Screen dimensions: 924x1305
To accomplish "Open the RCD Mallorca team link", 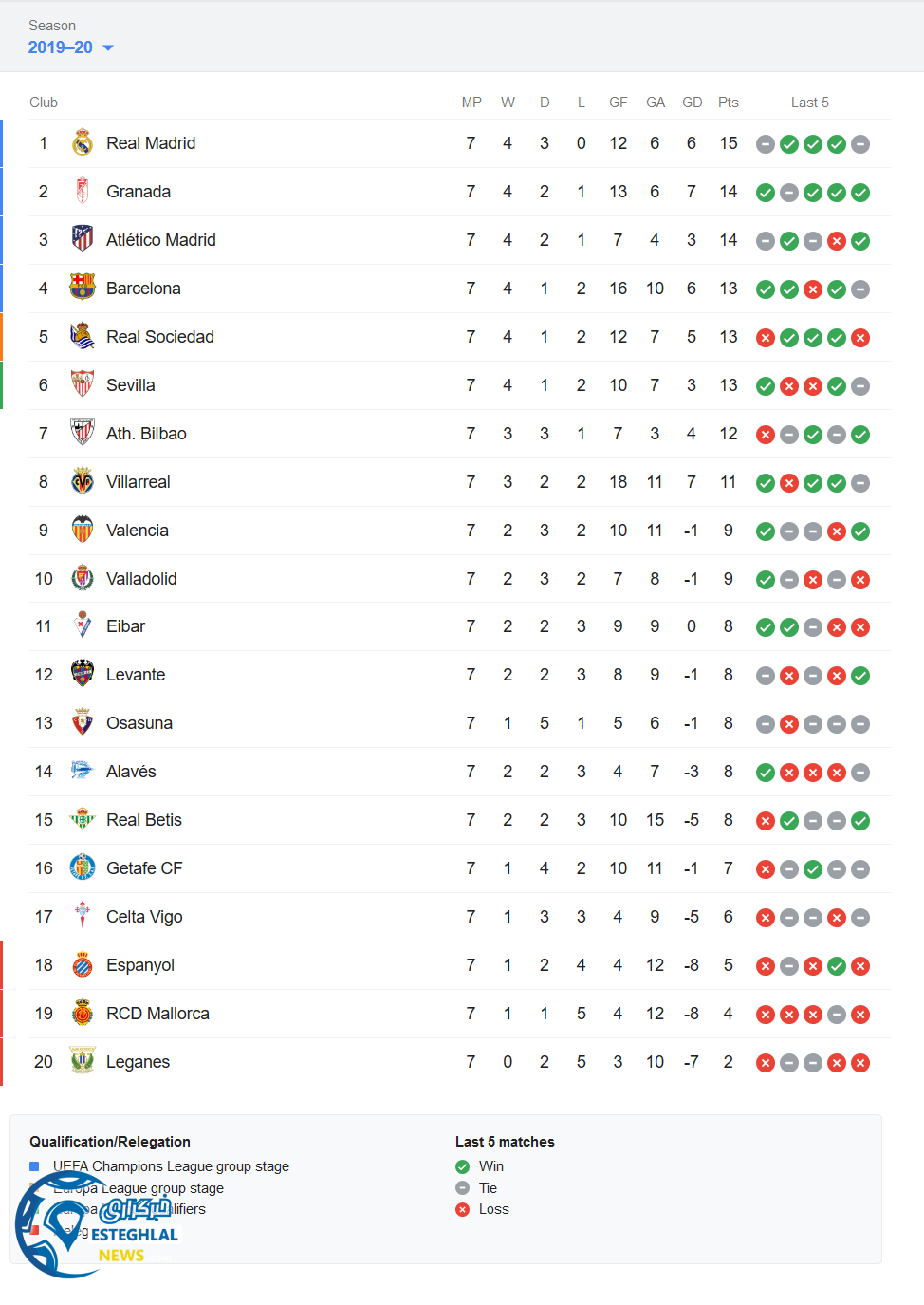I will [157, 1014].
